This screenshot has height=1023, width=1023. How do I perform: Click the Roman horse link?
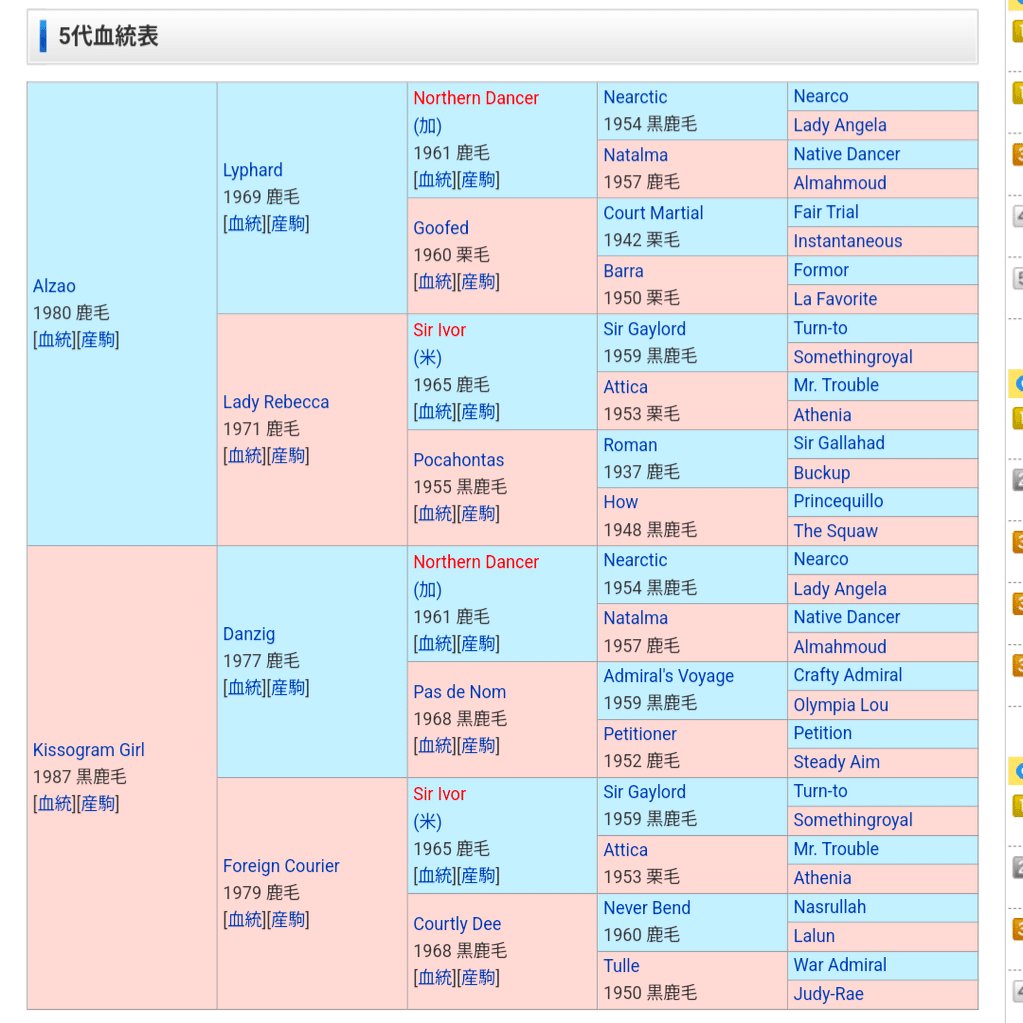coord(630,445)
